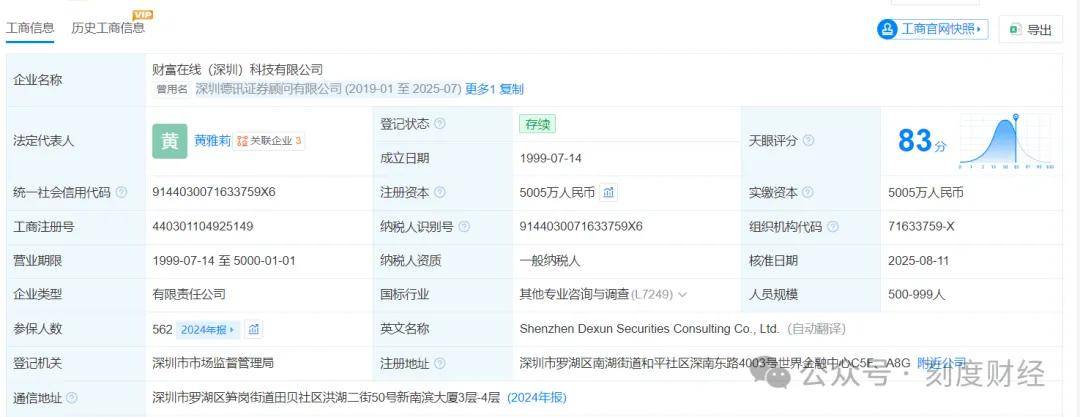The image size is (1080, 417).
Task: Open chart icon beside 5005万人民币 registered capital
Action: click(608, 193)
